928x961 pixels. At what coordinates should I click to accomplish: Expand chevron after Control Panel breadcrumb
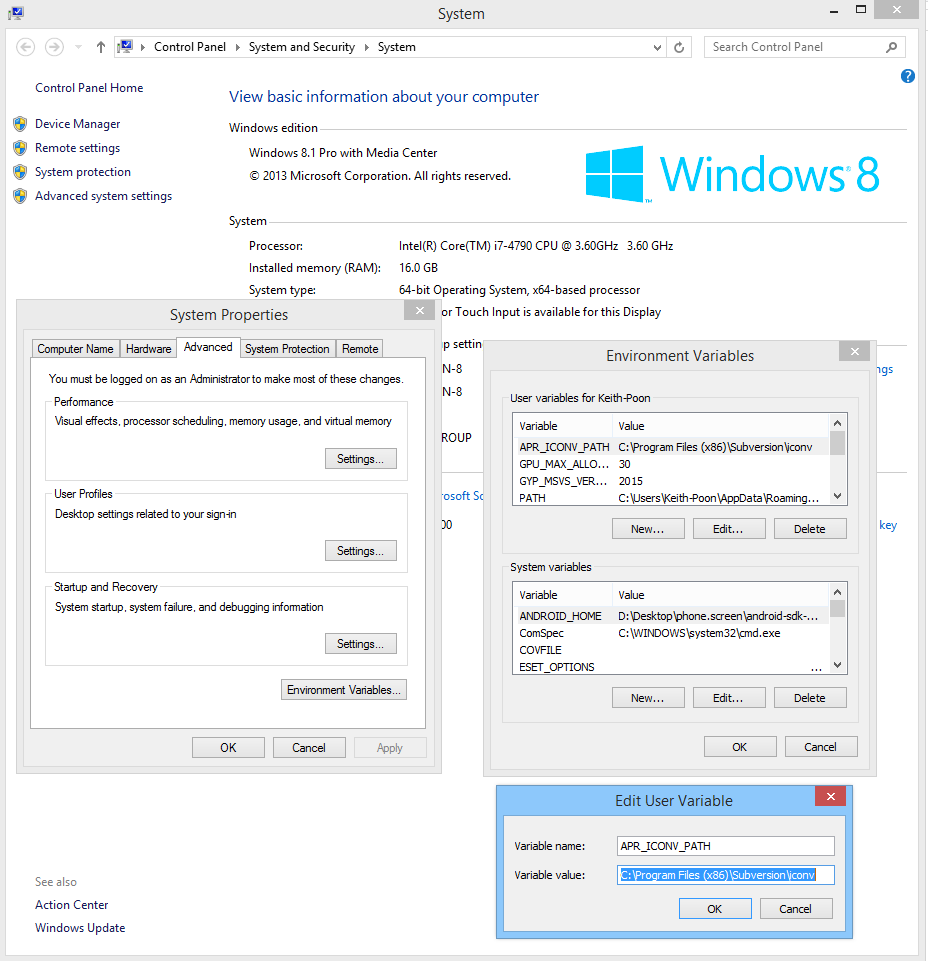click(x=238, y=47)
